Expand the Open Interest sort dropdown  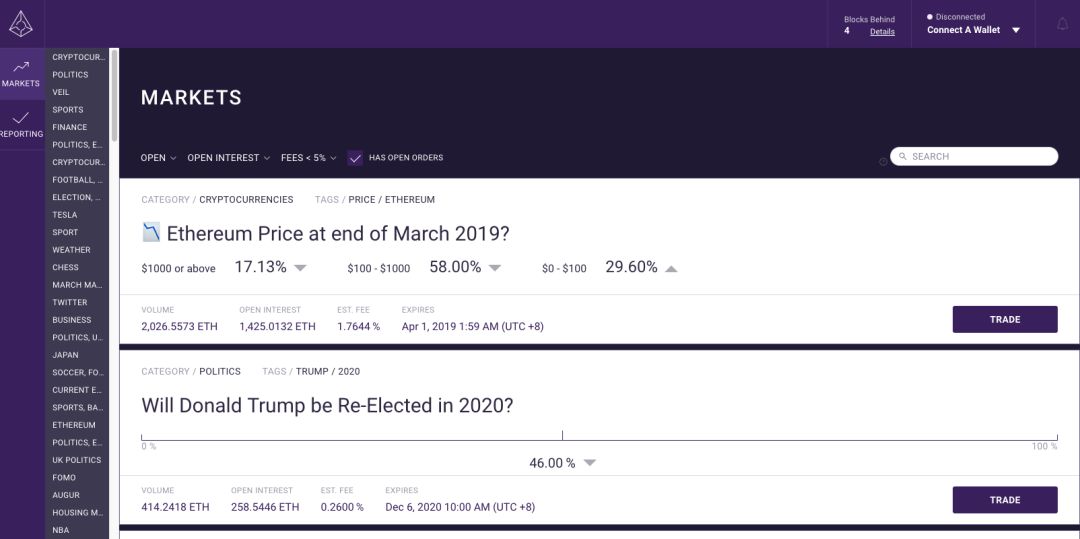pos(229,158)
